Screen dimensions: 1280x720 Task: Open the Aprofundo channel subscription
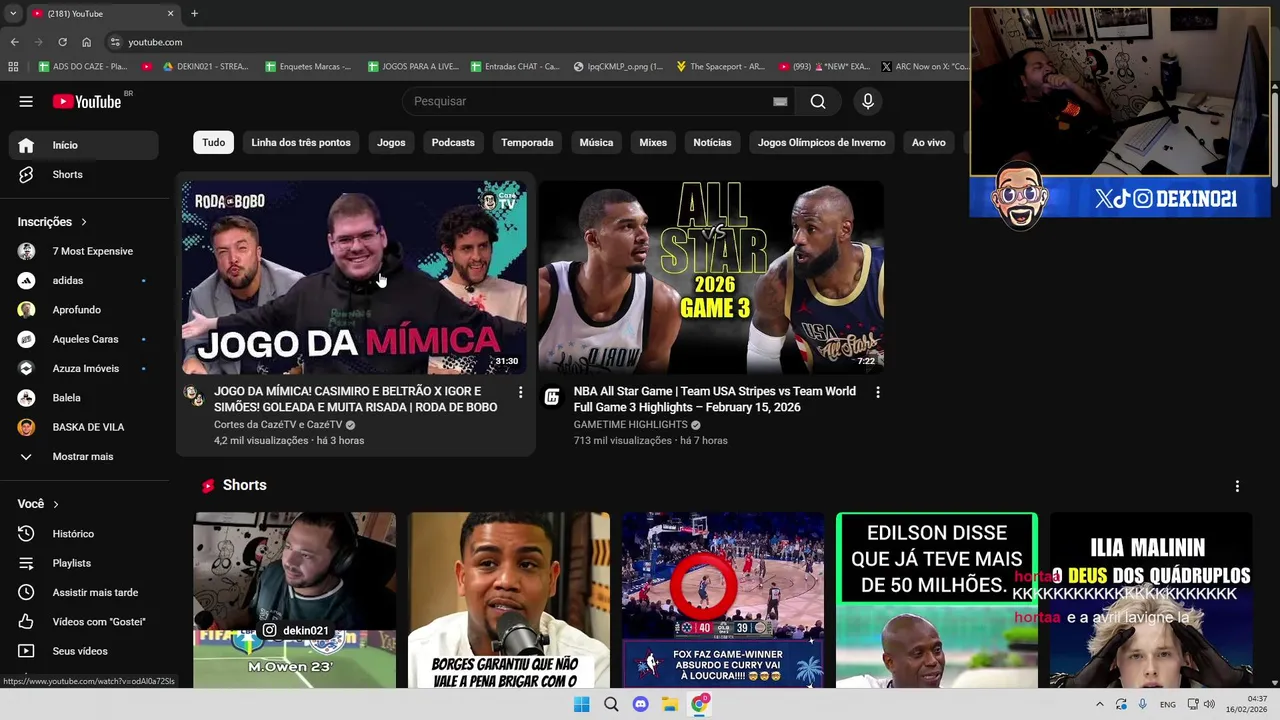pyautogui.click(x=84, y=310)
